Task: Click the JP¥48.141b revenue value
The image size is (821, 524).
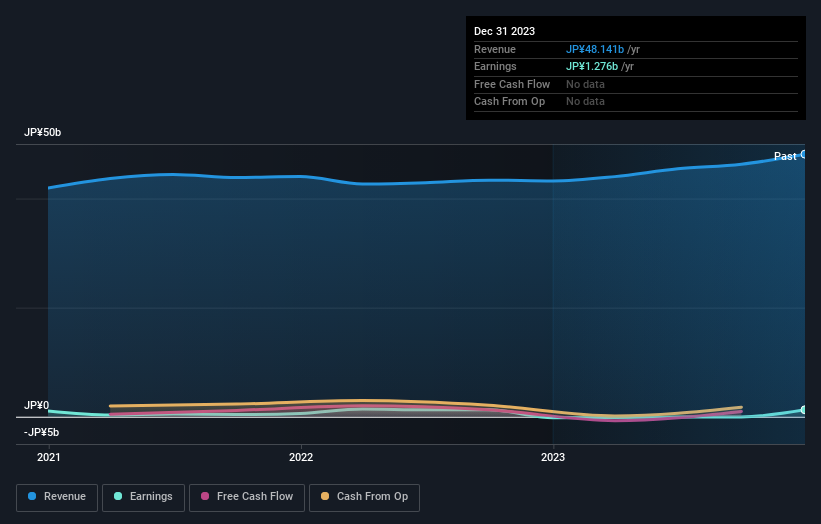Action: [x=595, y=49]
